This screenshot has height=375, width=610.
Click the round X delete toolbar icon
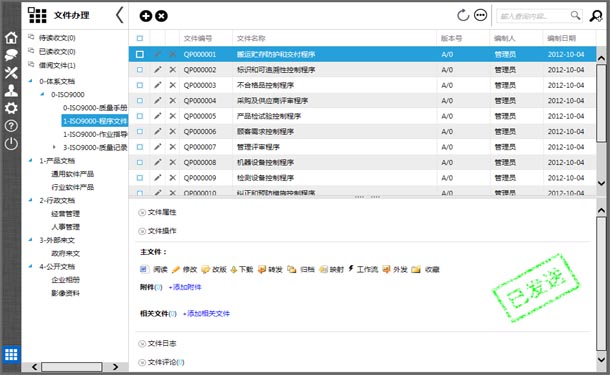point(161,16)
